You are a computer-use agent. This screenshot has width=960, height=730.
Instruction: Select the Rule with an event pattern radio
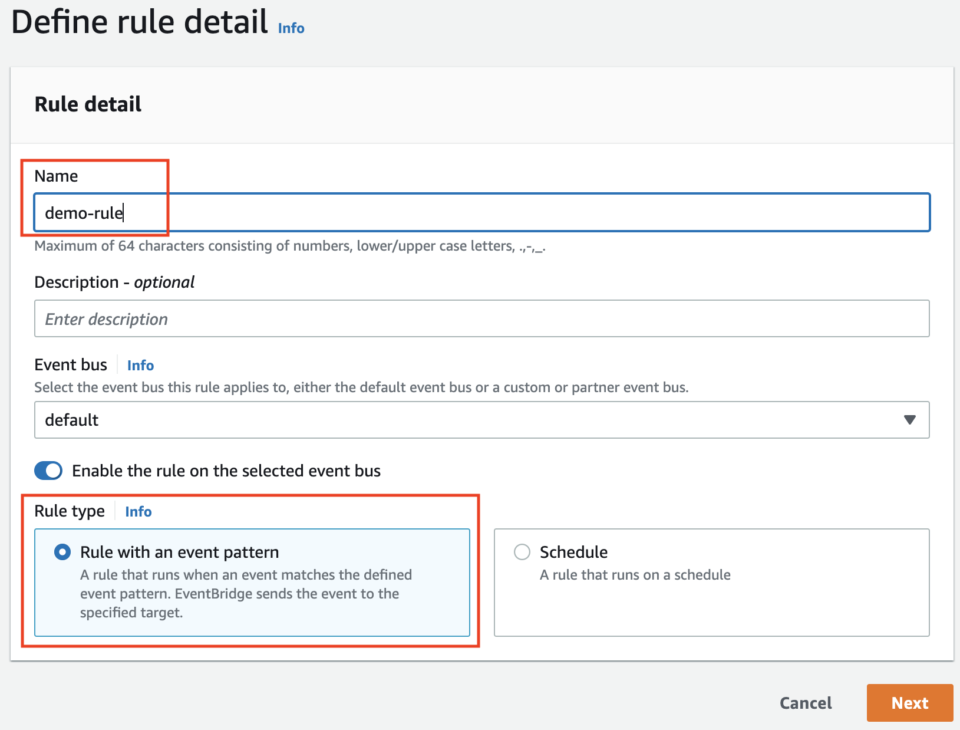(x=63, y=552)
